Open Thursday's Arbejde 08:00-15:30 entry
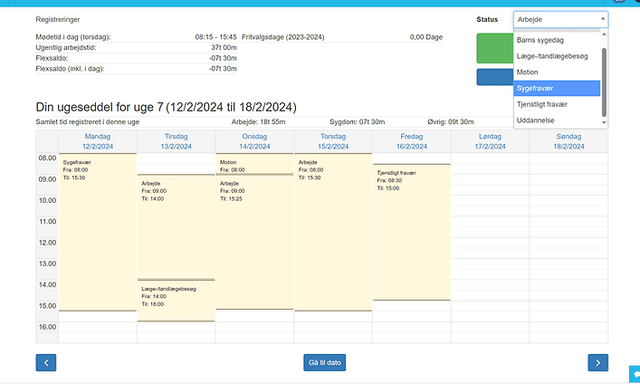Viewport: 640px width, 384px height. (333, 232)
